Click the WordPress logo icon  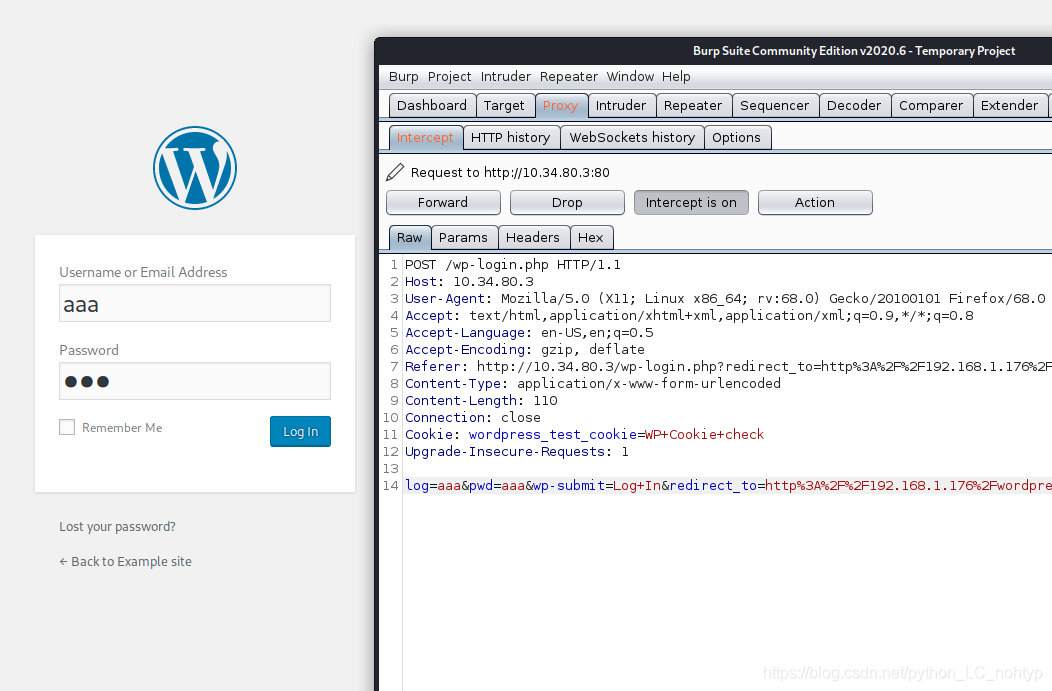pos(195,168)
